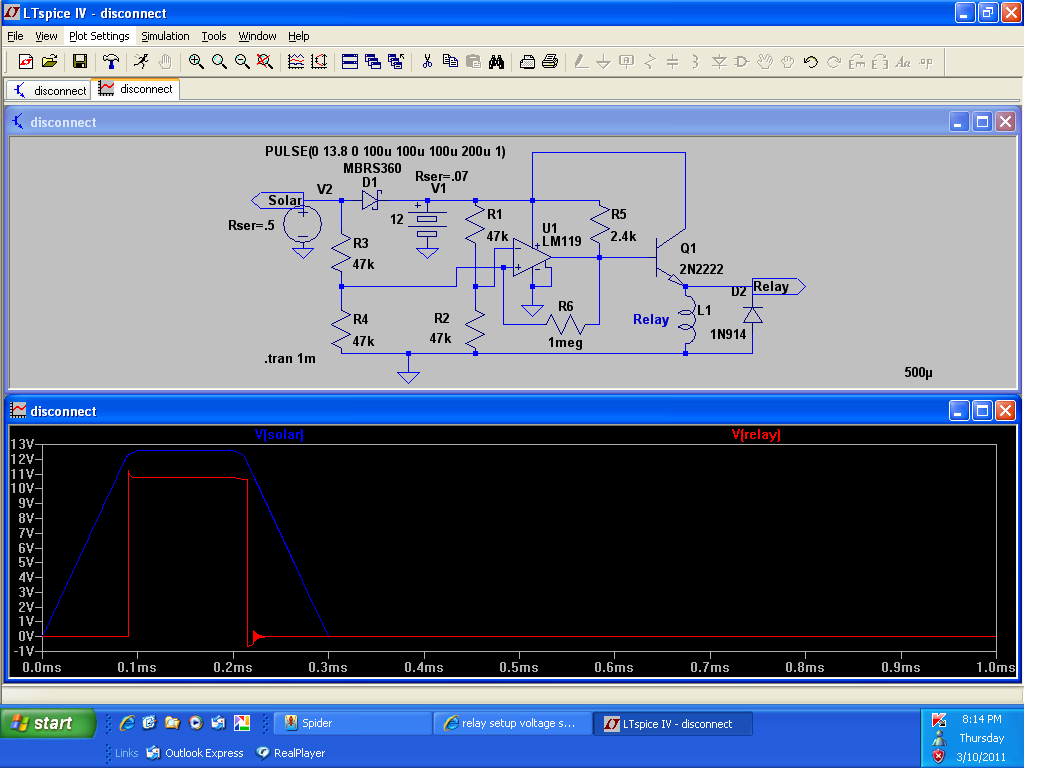1042x770 pixels.
Task: Select the Text 'Aa' tool
Action: 903,62
